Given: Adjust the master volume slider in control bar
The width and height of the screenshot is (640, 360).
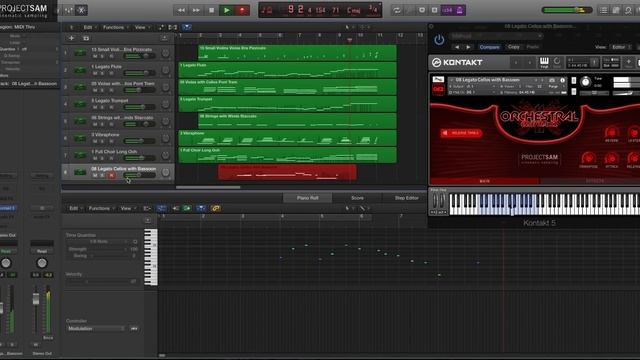Looking at the screenshot, I should tap(567, 10).
